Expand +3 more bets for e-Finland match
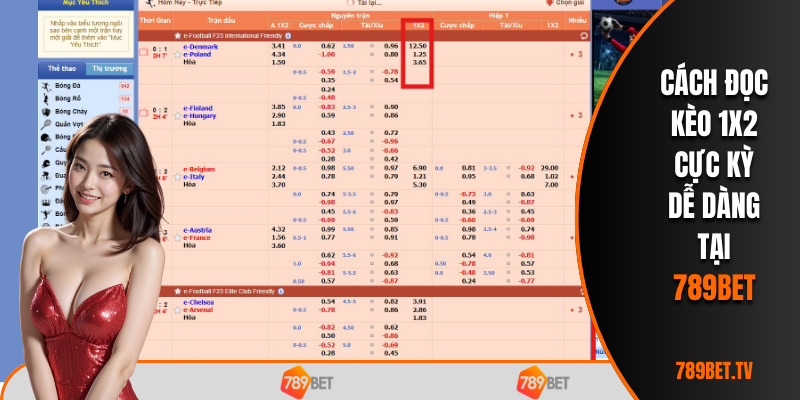Viewport: 800px width, 400px height. point(577,116)
